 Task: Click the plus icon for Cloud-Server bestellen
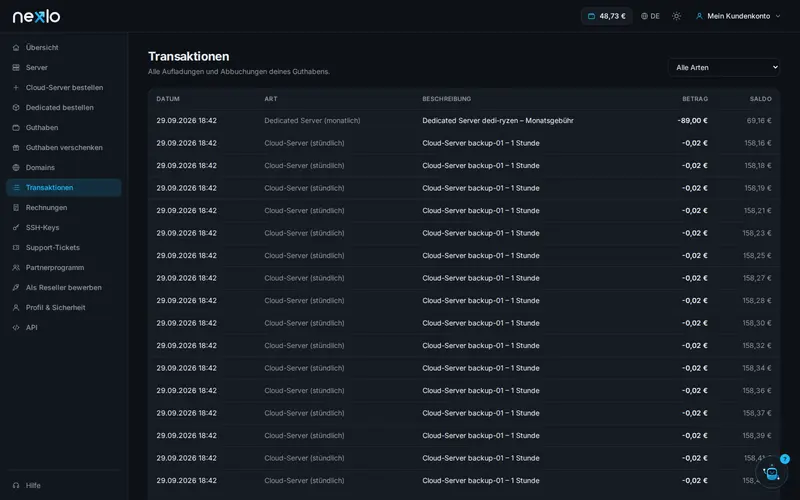pyautogui.click(x=16, y=87)
